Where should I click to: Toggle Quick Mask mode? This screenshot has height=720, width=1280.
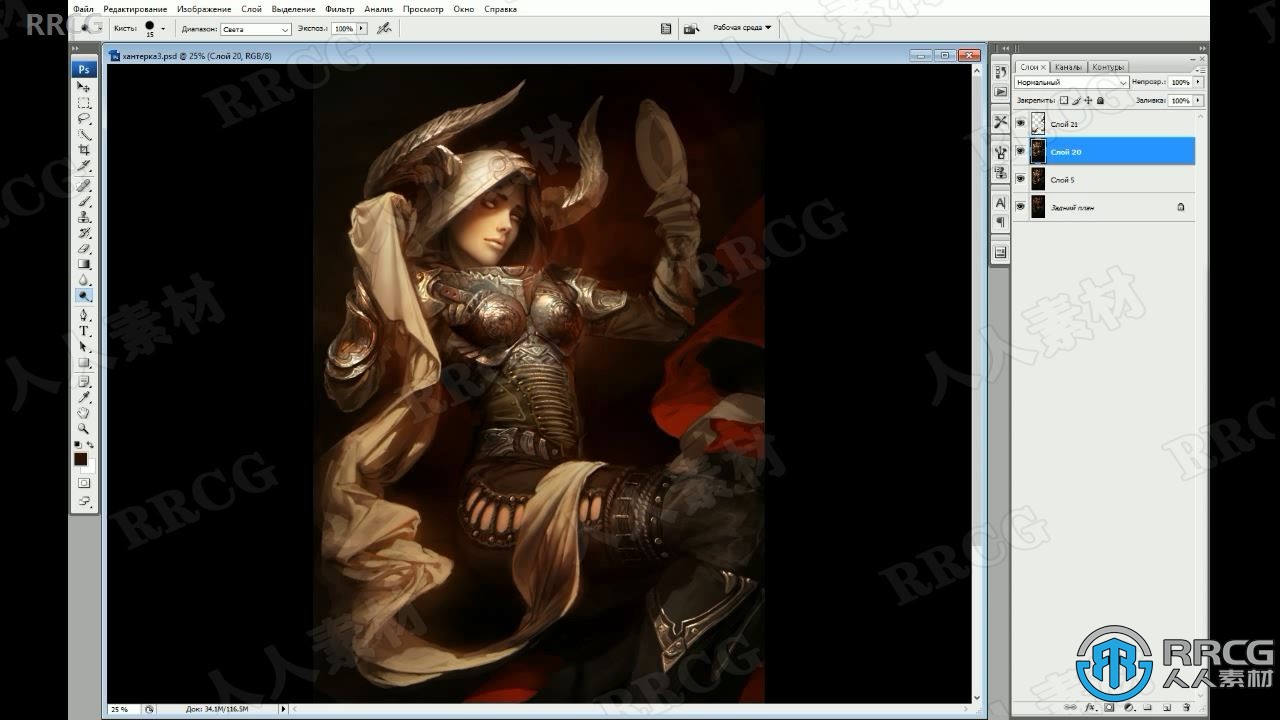pos(84,483)
